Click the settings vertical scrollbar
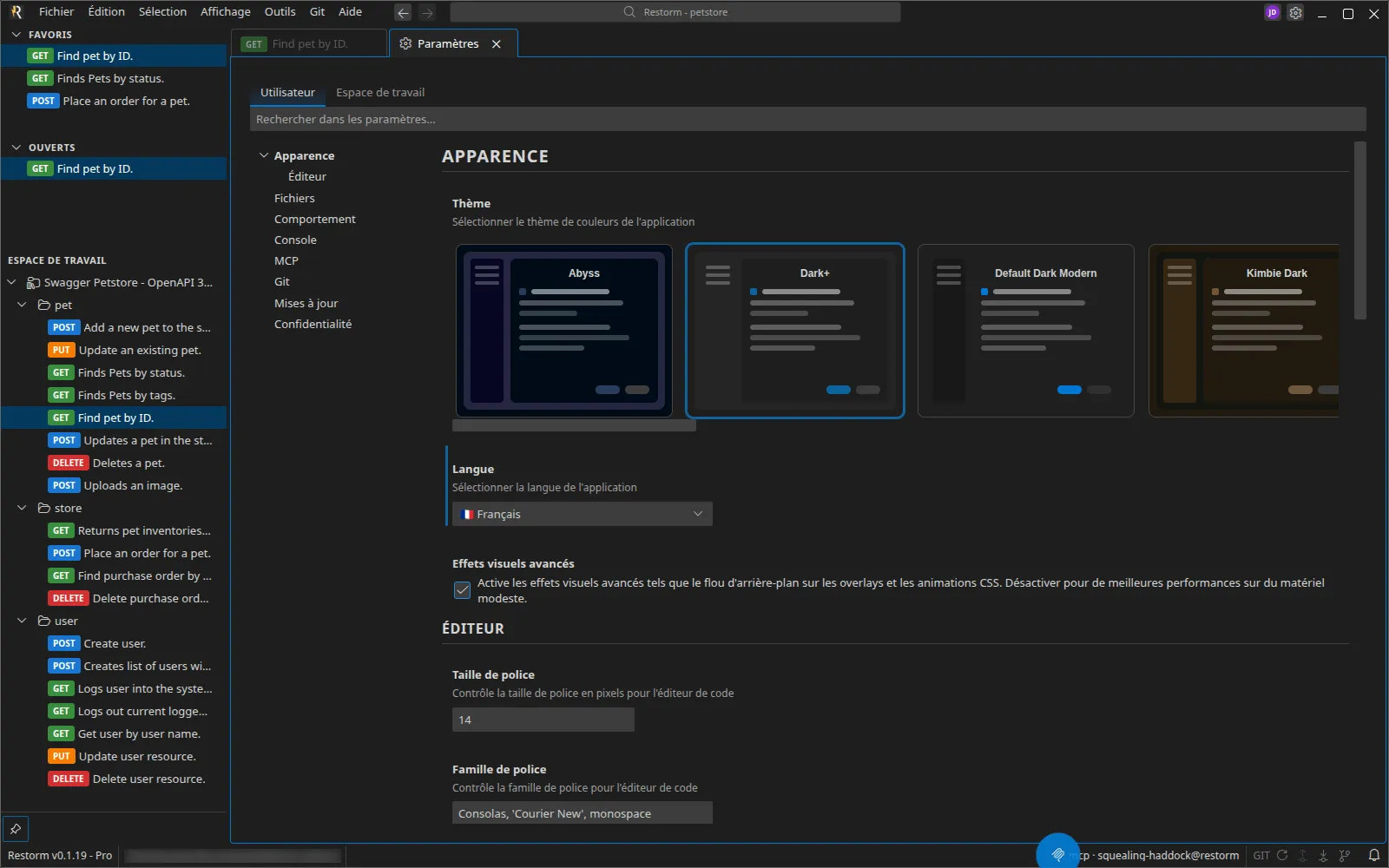Viewport: 1389px width, 868px height. (x=1359, y=231)
